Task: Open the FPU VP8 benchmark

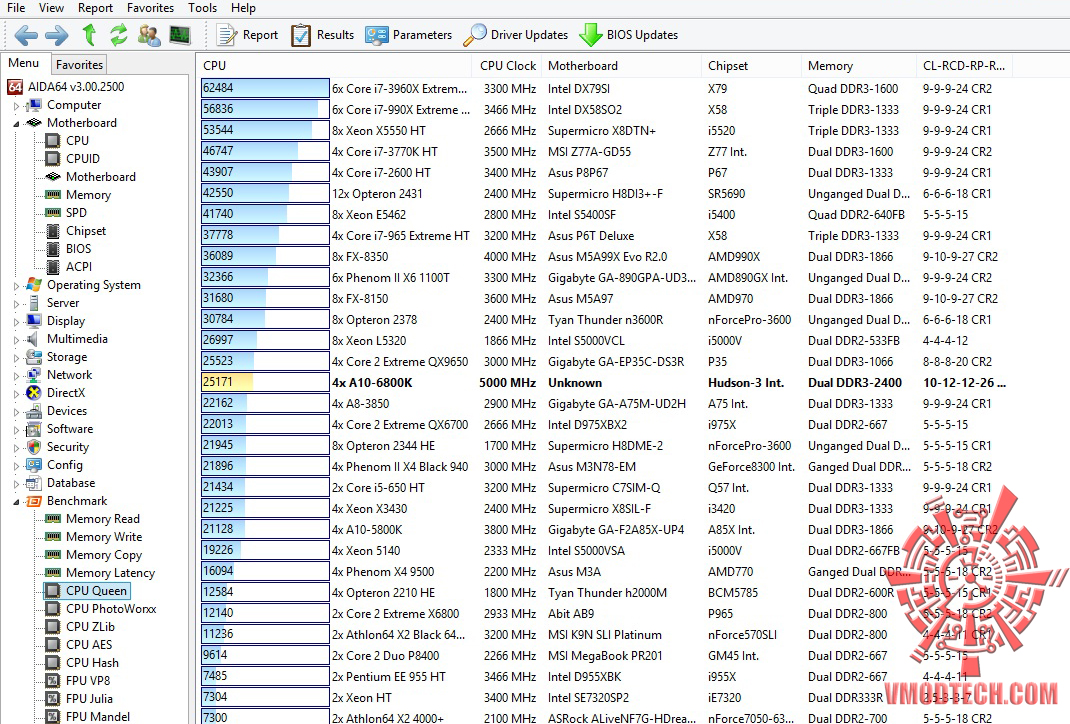Action: coord(87,680)
